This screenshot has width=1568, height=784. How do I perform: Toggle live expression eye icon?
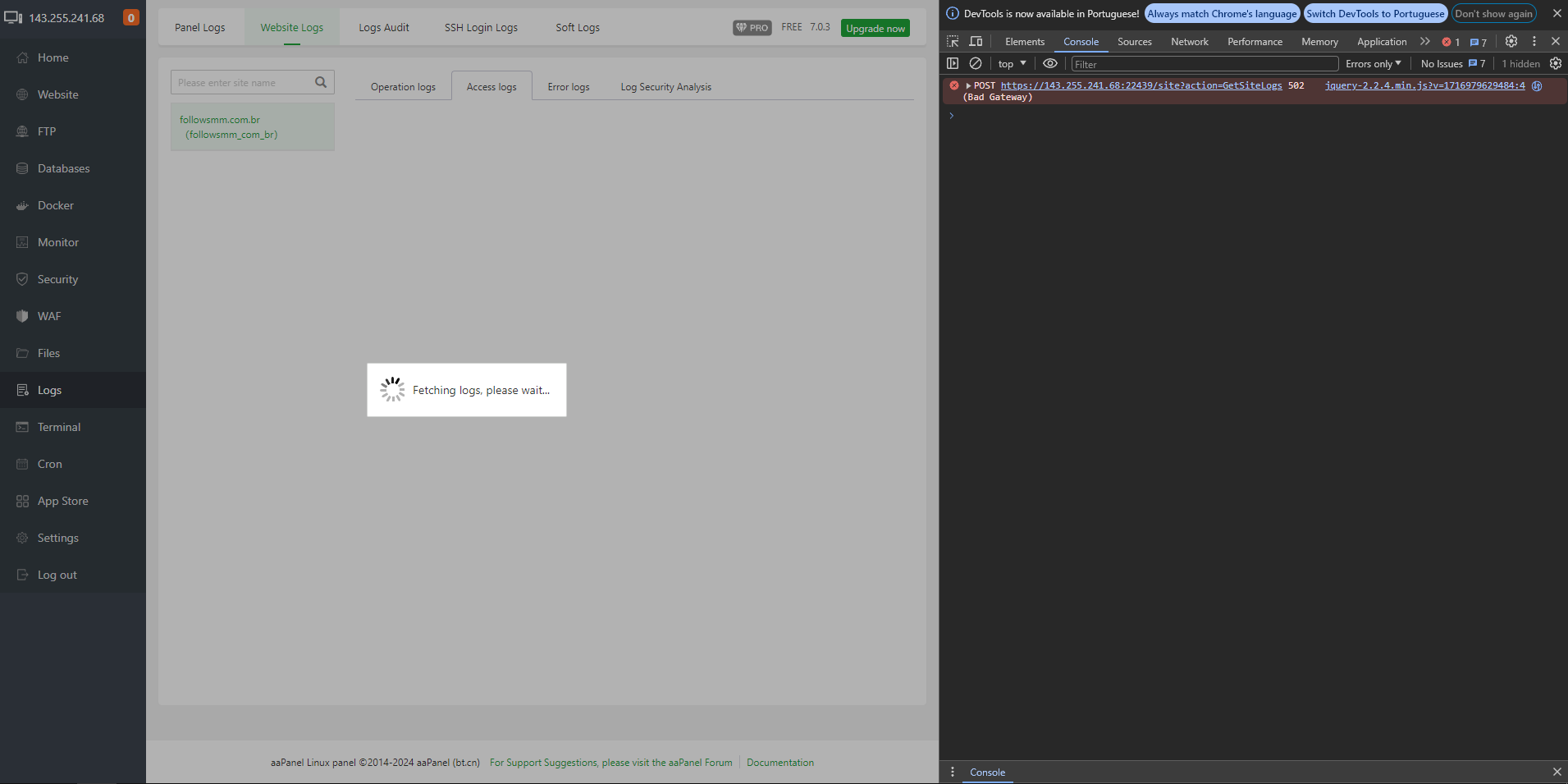click(1049, 63)
